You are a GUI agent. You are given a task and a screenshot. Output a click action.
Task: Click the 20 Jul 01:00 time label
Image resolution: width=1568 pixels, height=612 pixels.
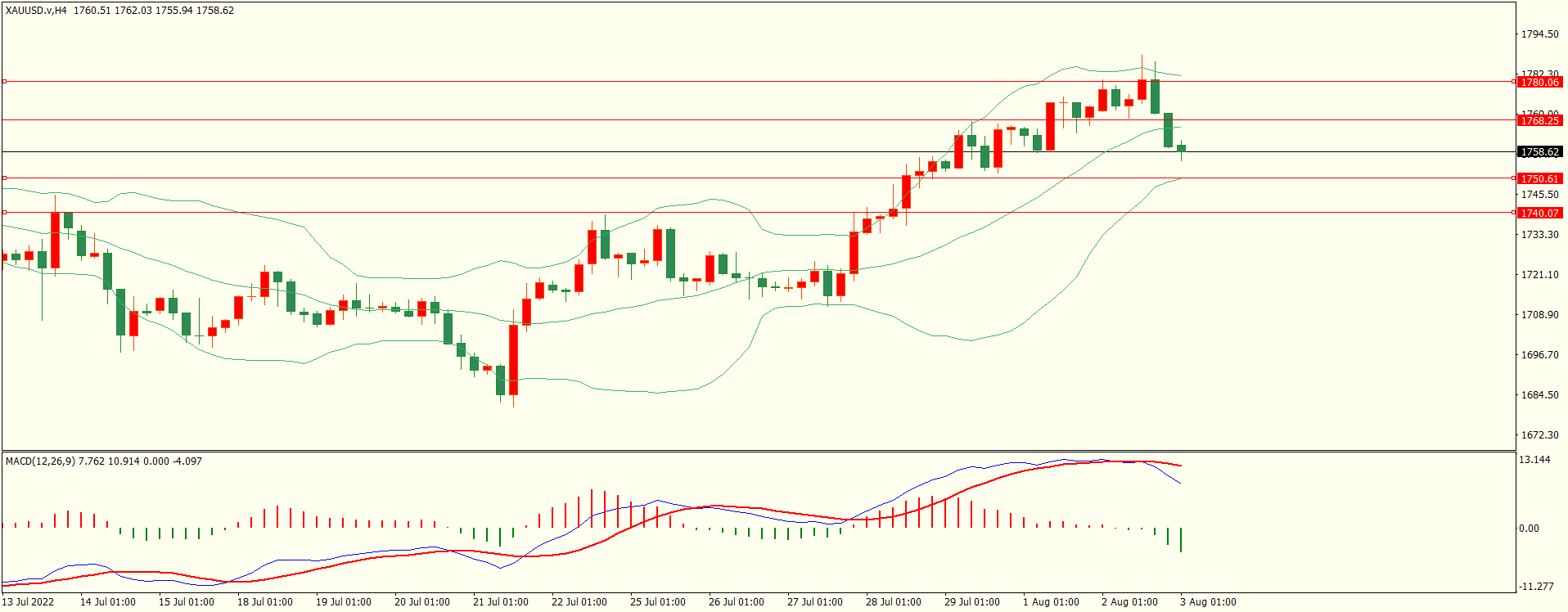pyautogui.click(x=422, y=602)
